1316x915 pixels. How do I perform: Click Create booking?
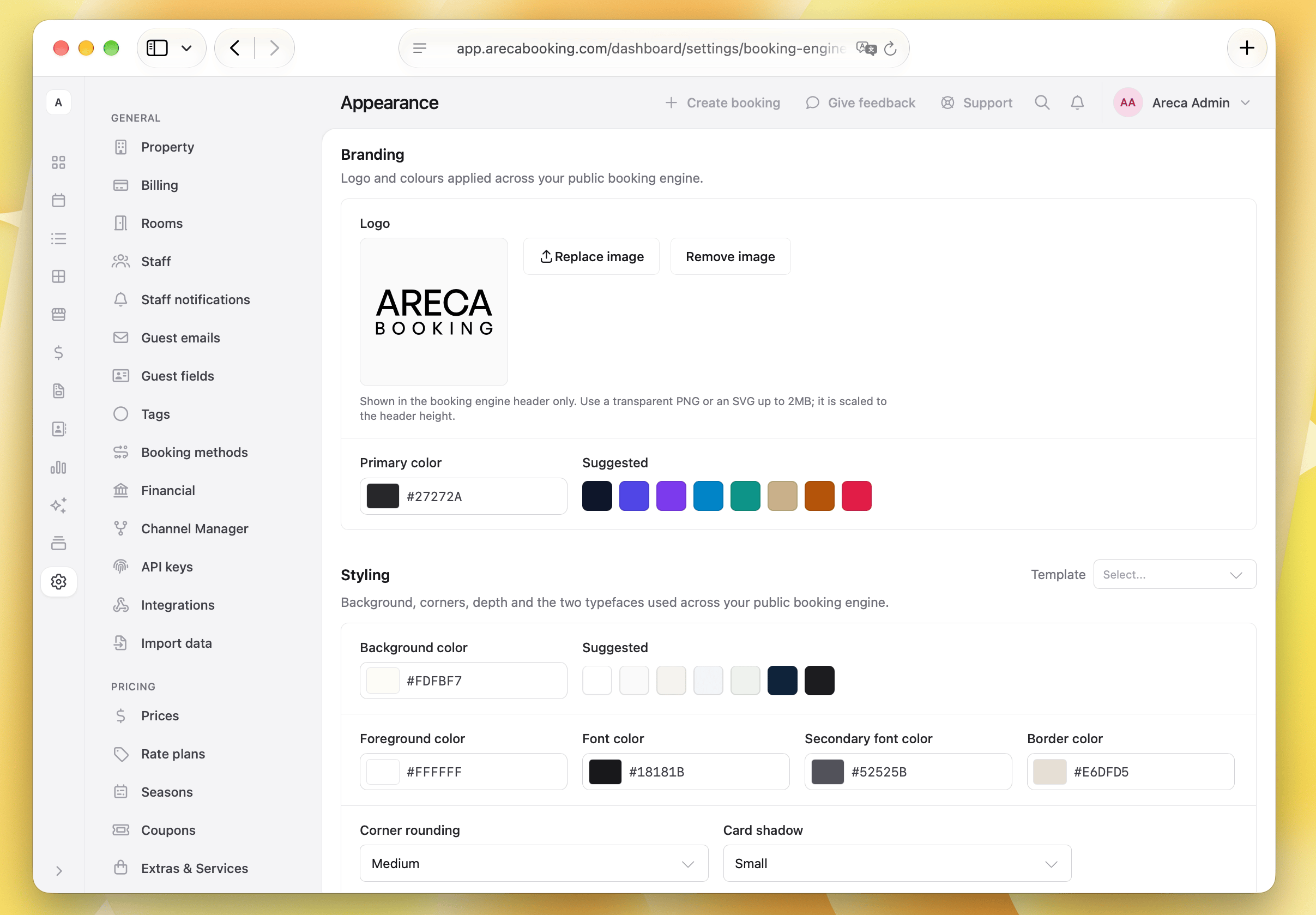click(x=722, y=103)
